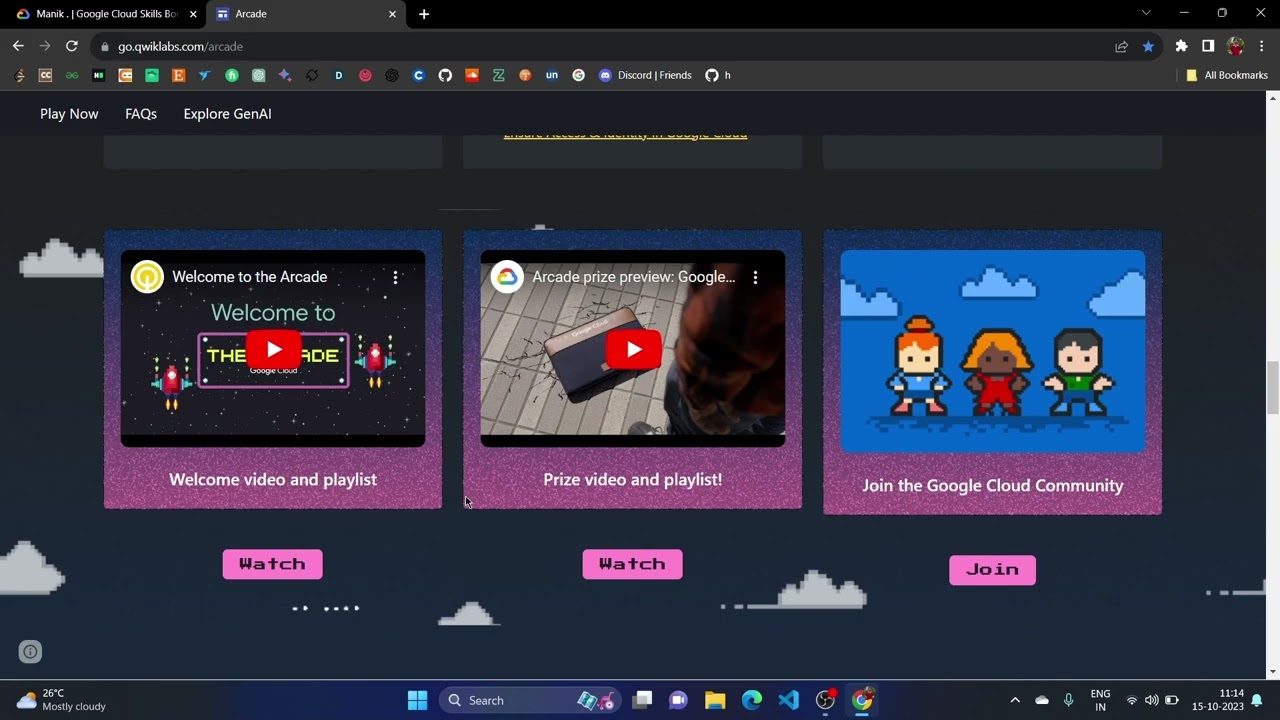Show hidden system tray icons
Image resolution: width=1280 pixels, height=720 pixels.
1015,700
